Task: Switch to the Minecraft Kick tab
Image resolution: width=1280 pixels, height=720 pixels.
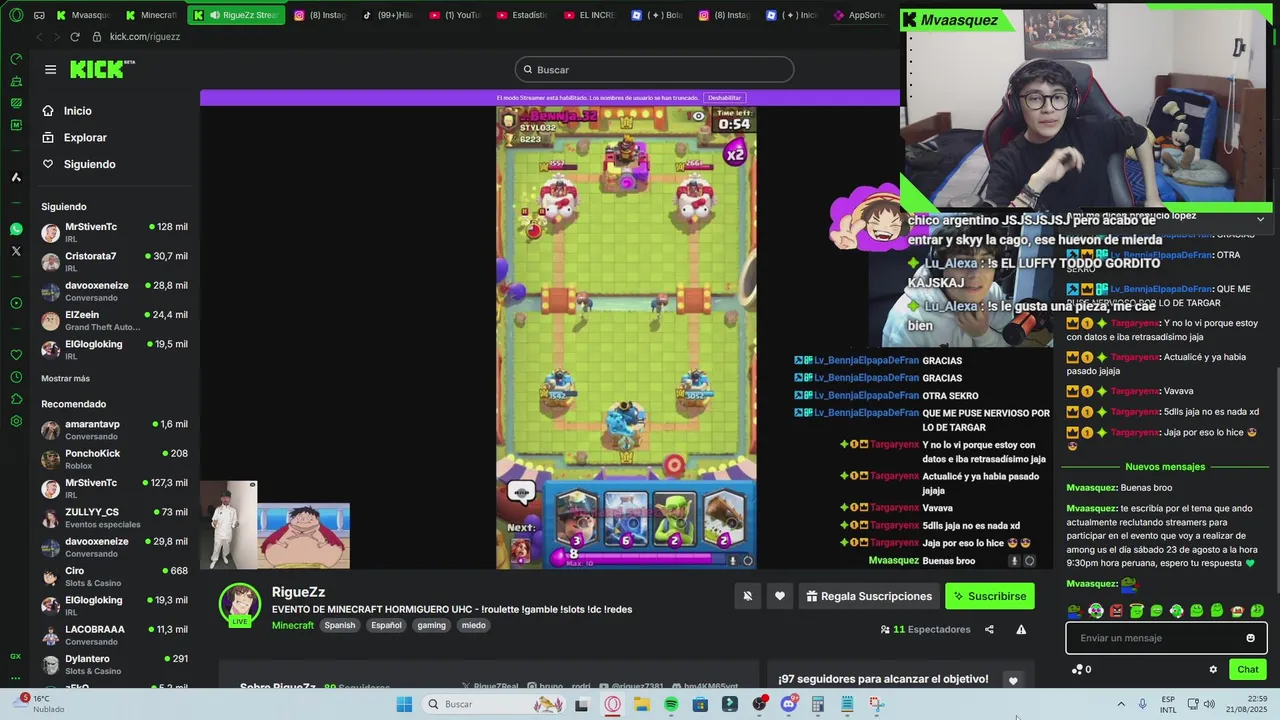Action: (152, 15)
